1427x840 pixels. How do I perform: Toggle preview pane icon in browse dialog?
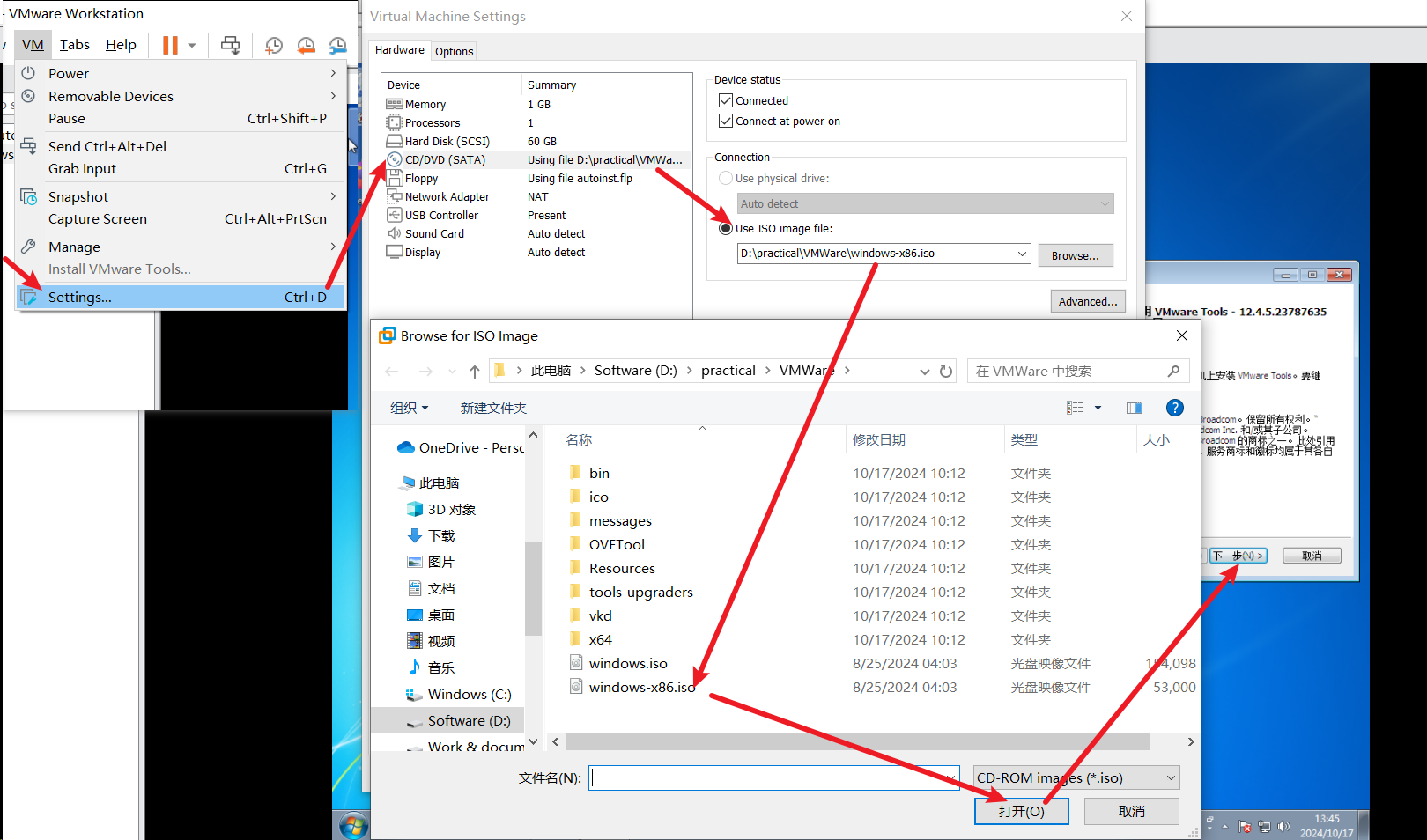[1135, 408]
